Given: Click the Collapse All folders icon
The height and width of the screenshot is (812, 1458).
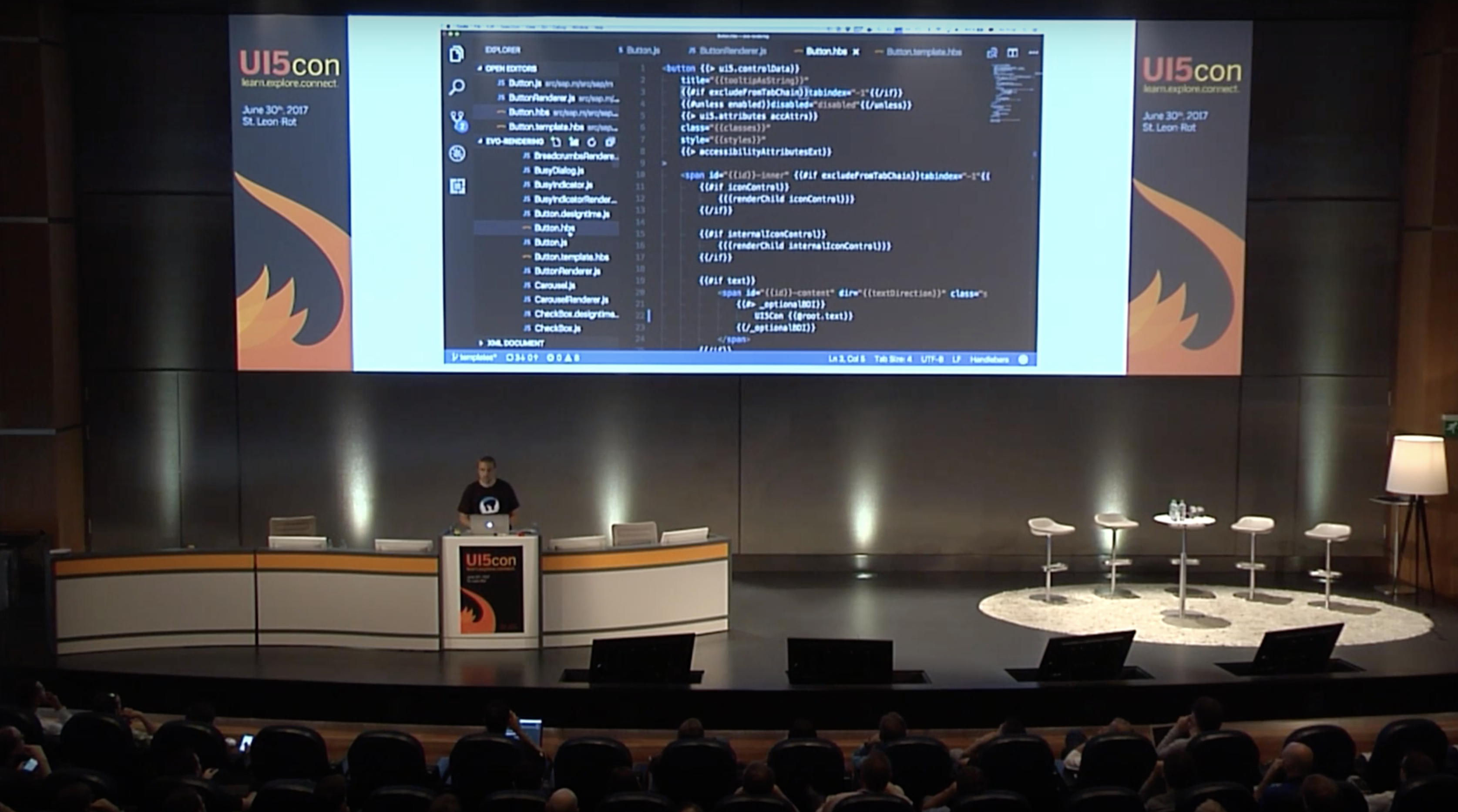Looking at the screenshot, I should (610, 142).
